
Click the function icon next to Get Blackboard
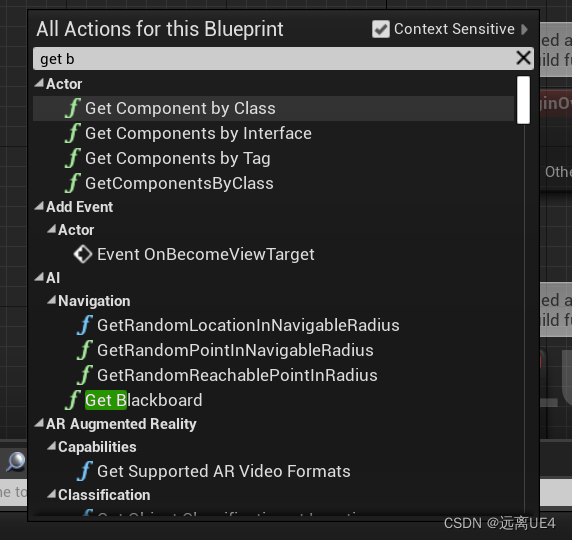[x=73, y=400]
